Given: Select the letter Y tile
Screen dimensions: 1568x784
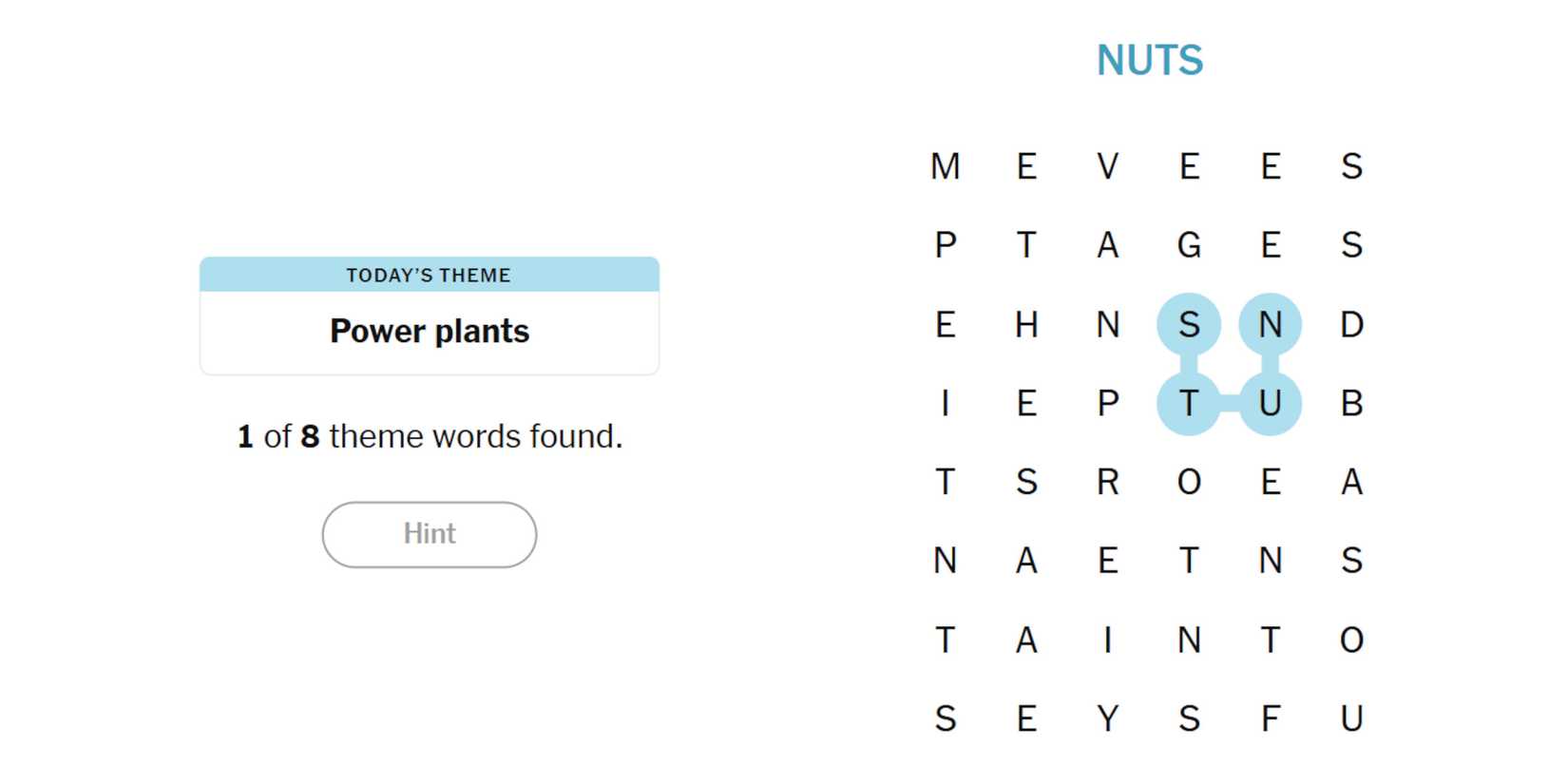Looking at the screenshot, I should click(1107, 718).
